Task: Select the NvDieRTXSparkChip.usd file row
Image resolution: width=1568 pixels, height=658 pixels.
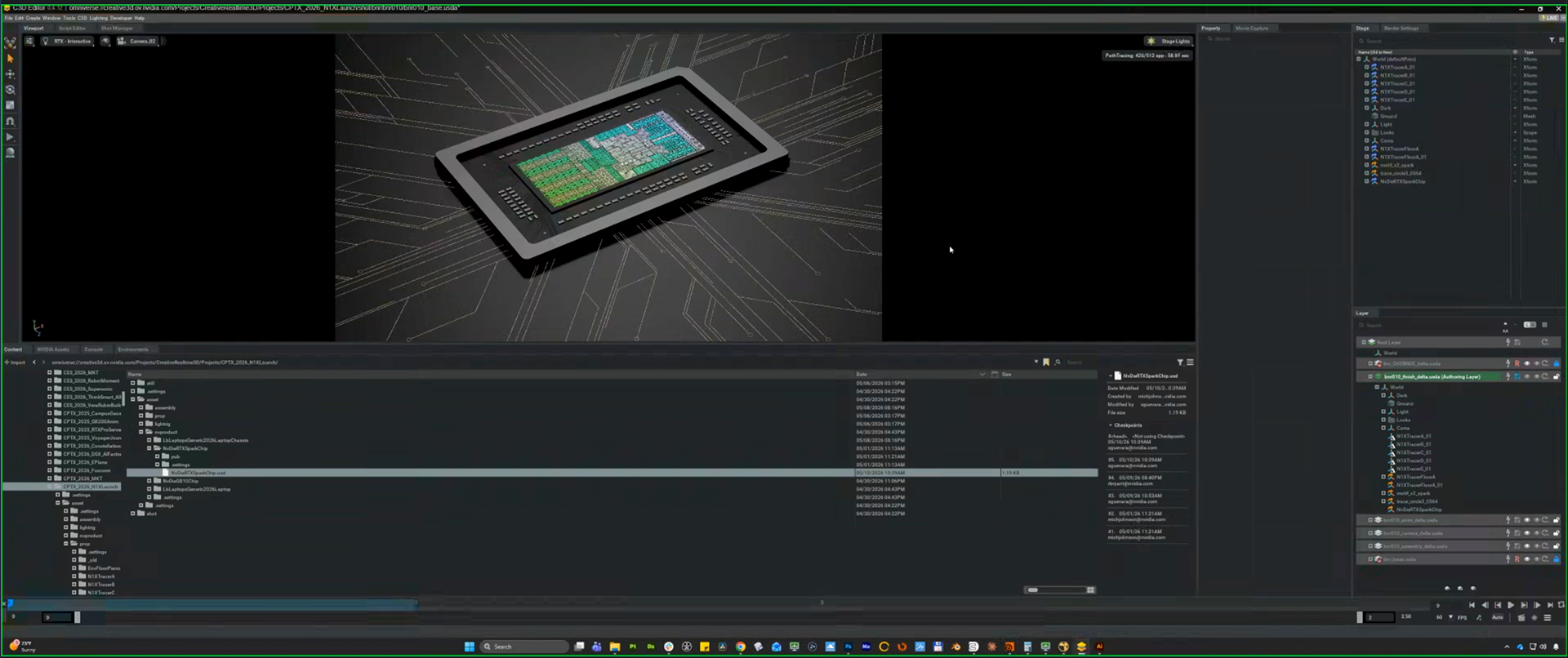Action: (612, 473)
